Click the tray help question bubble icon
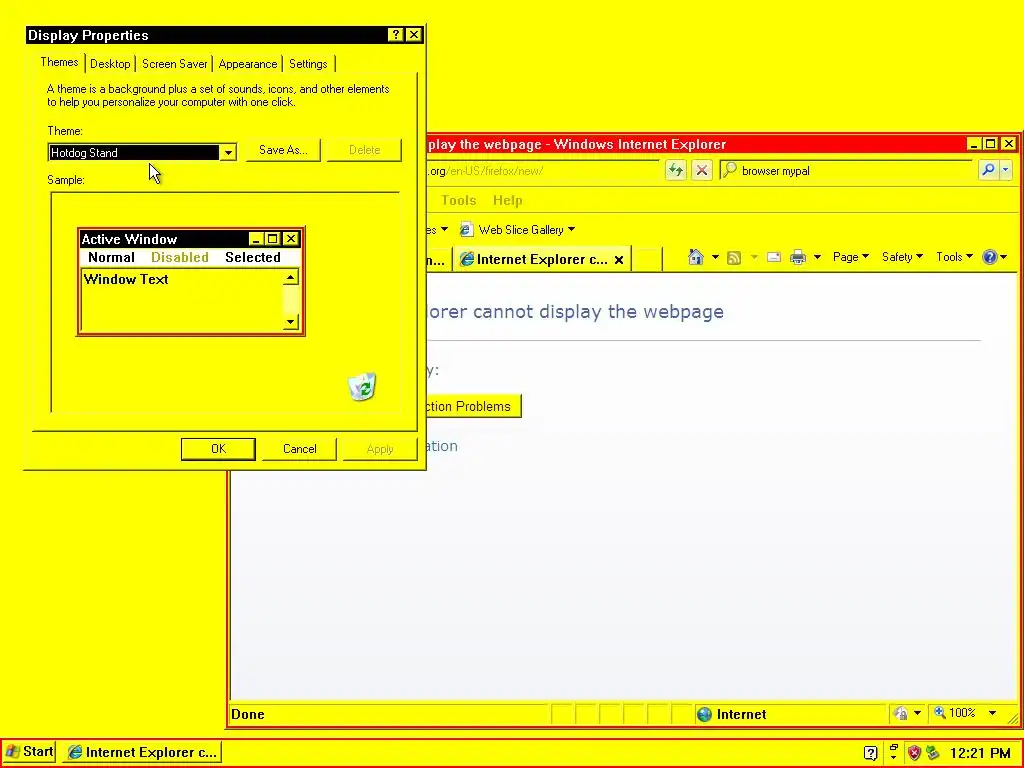 click(871, 753)
